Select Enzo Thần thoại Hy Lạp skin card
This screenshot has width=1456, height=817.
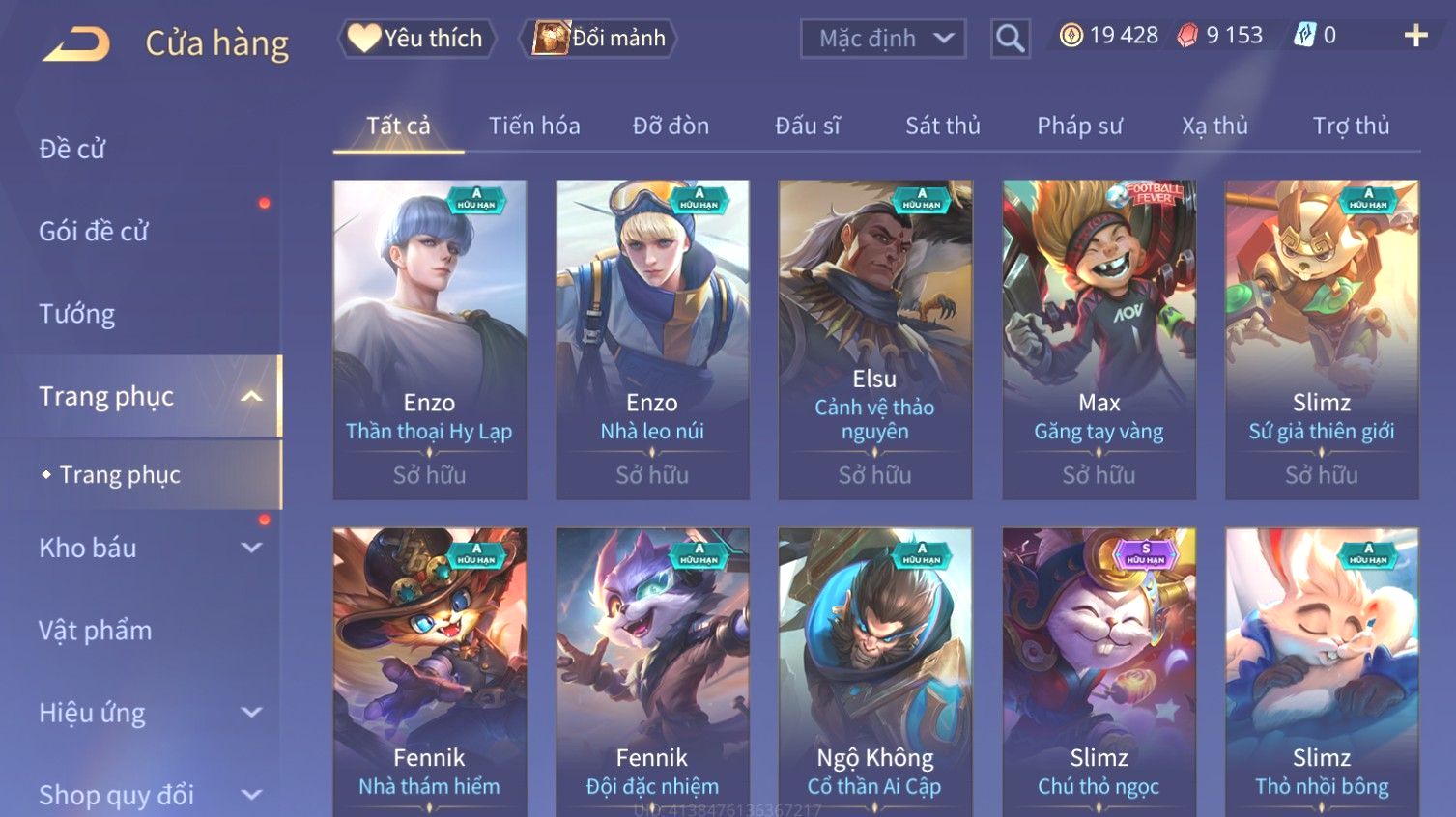pyautogui.click(x=430, y=339)
